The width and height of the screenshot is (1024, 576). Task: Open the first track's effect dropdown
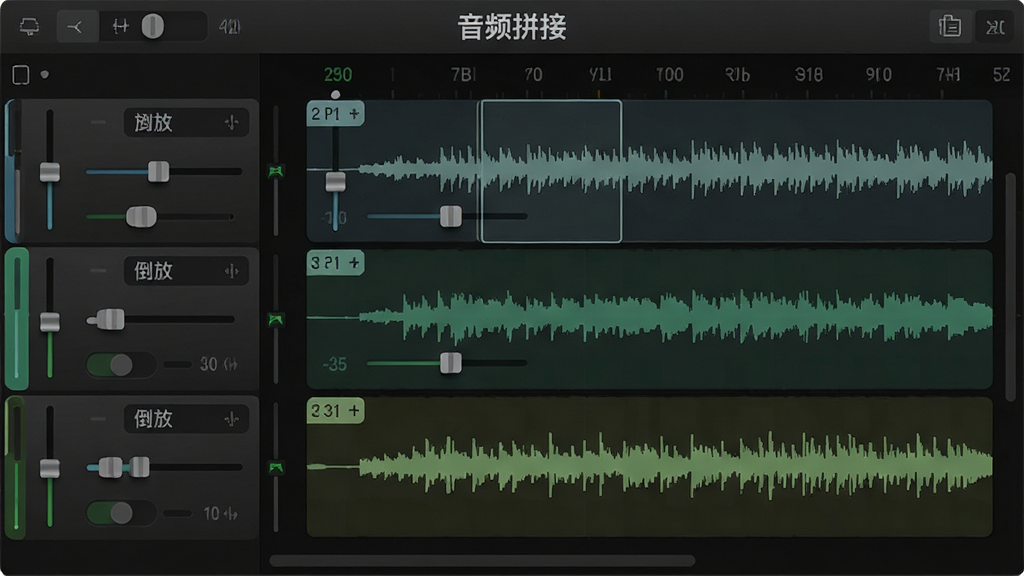[186, 122]
